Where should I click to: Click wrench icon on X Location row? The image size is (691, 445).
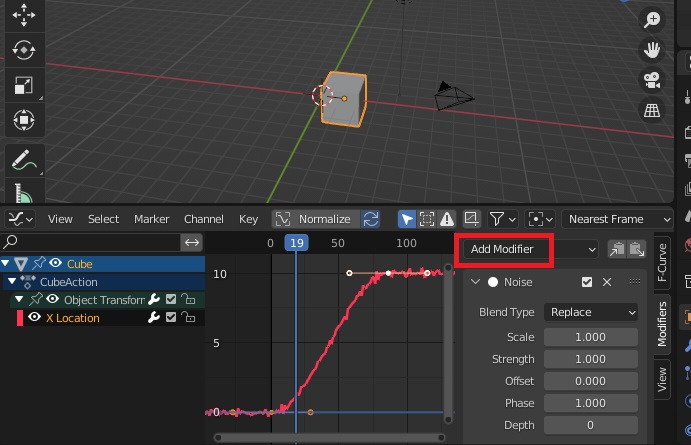pyautogui.click(x=154, y=318)
